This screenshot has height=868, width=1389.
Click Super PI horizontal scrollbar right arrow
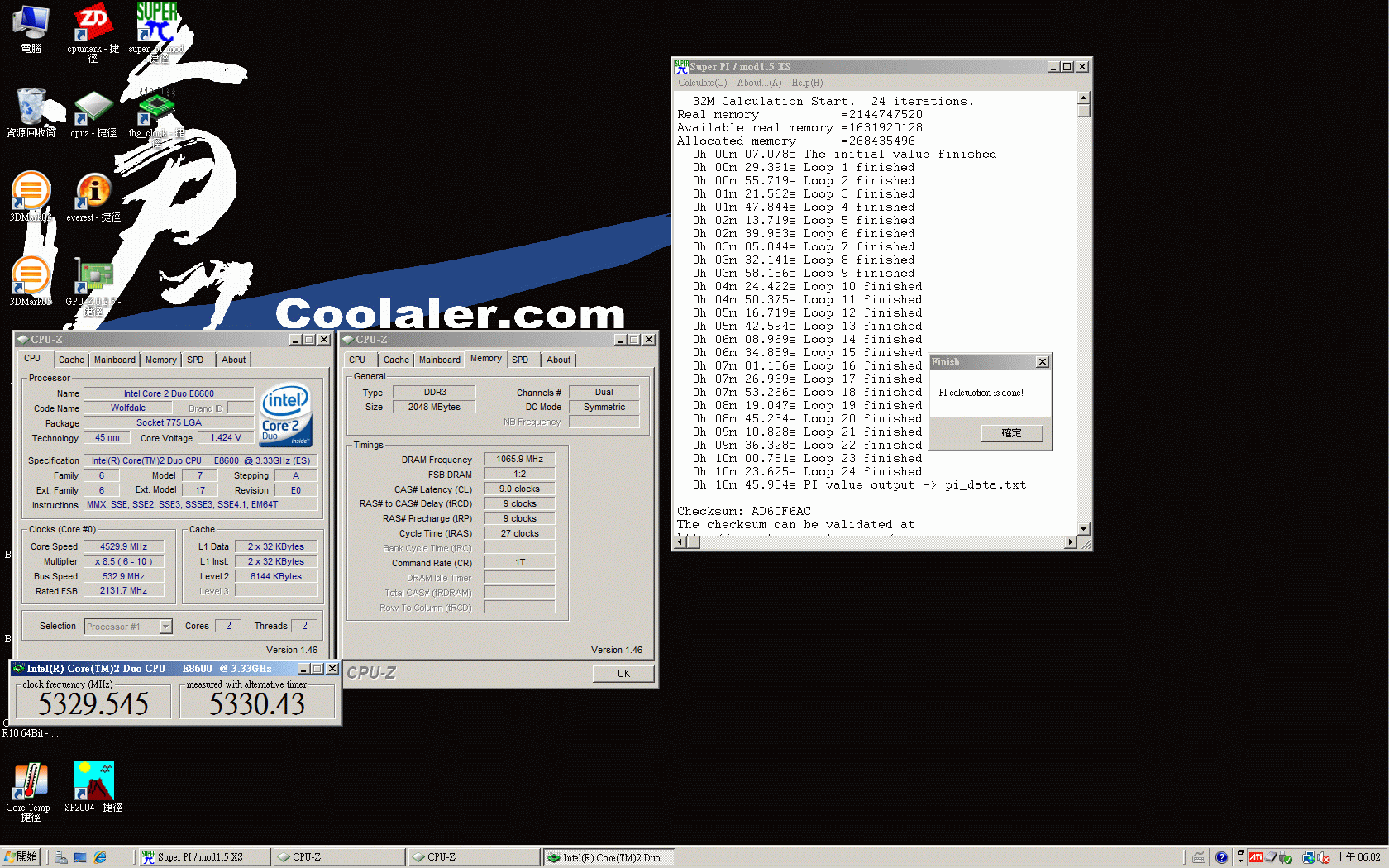(x=1071, y=542)
